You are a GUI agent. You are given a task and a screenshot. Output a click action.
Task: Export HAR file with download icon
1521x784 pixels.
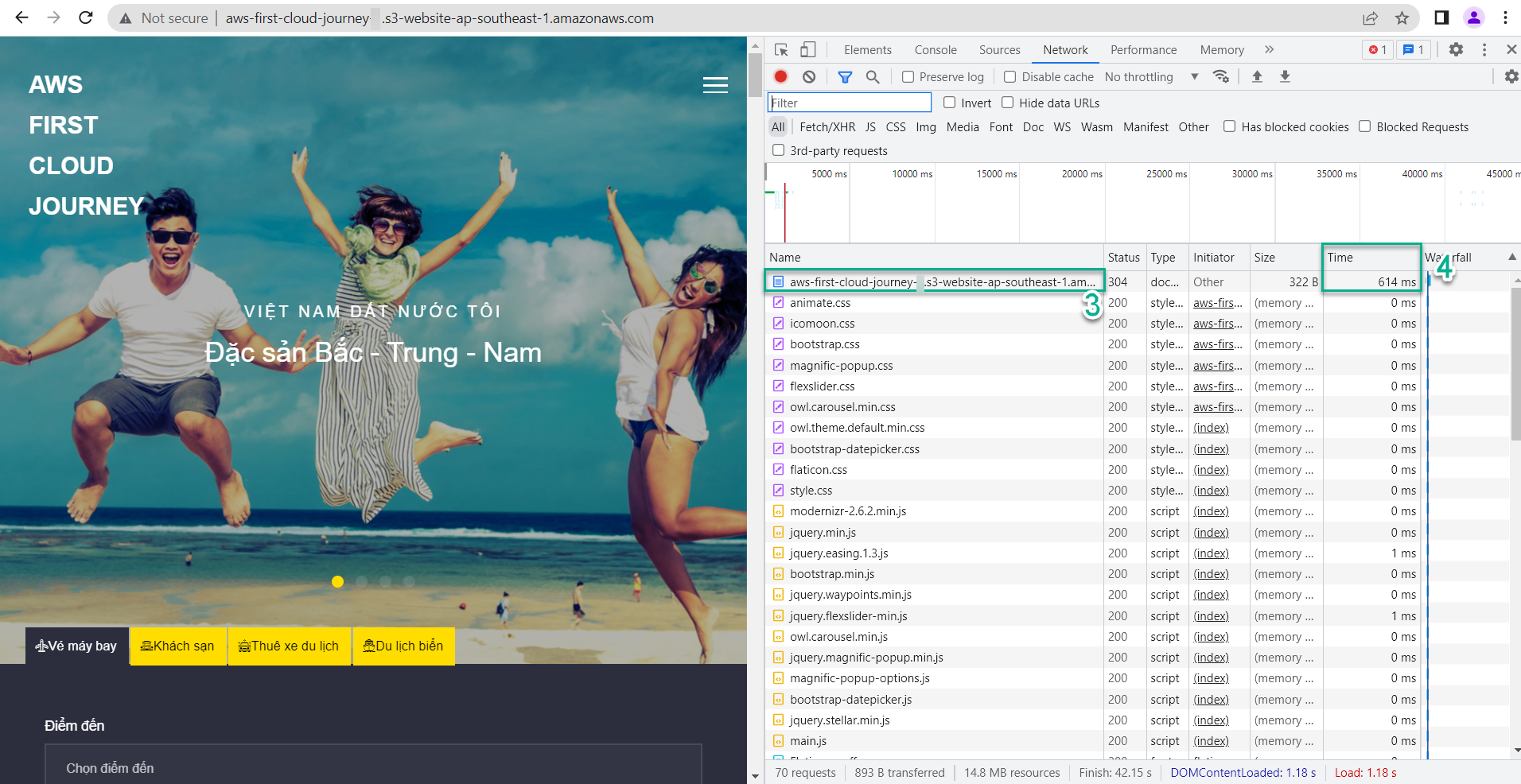coord(1285,76)
